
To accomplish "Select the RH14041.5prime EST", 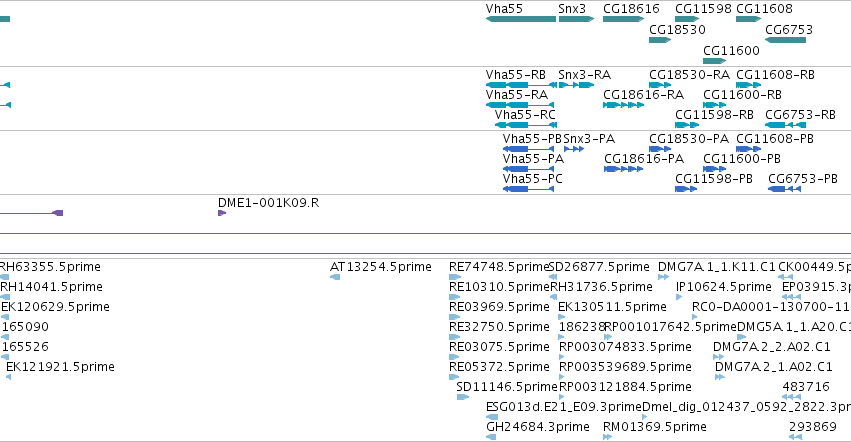I will (x=5, y=297).
